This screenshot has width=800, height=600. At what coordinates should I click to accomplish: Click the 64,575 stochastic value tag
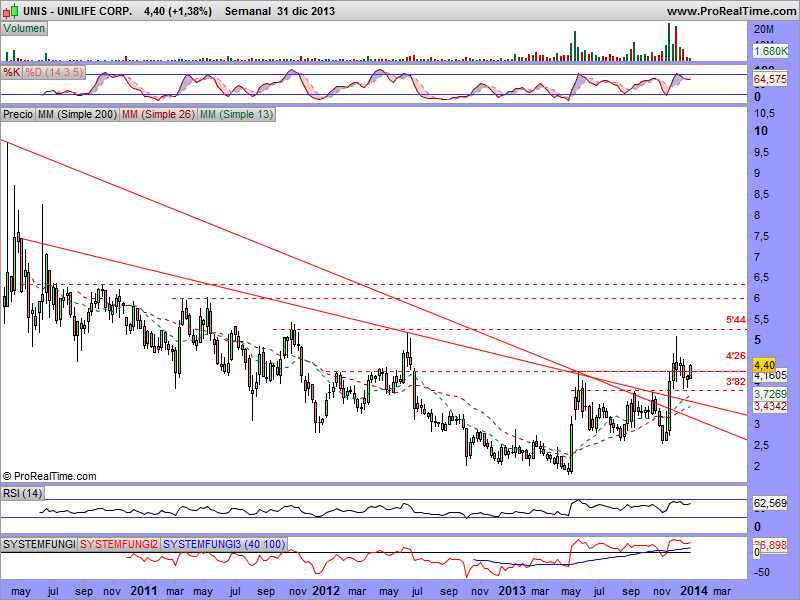click(770, 78)
